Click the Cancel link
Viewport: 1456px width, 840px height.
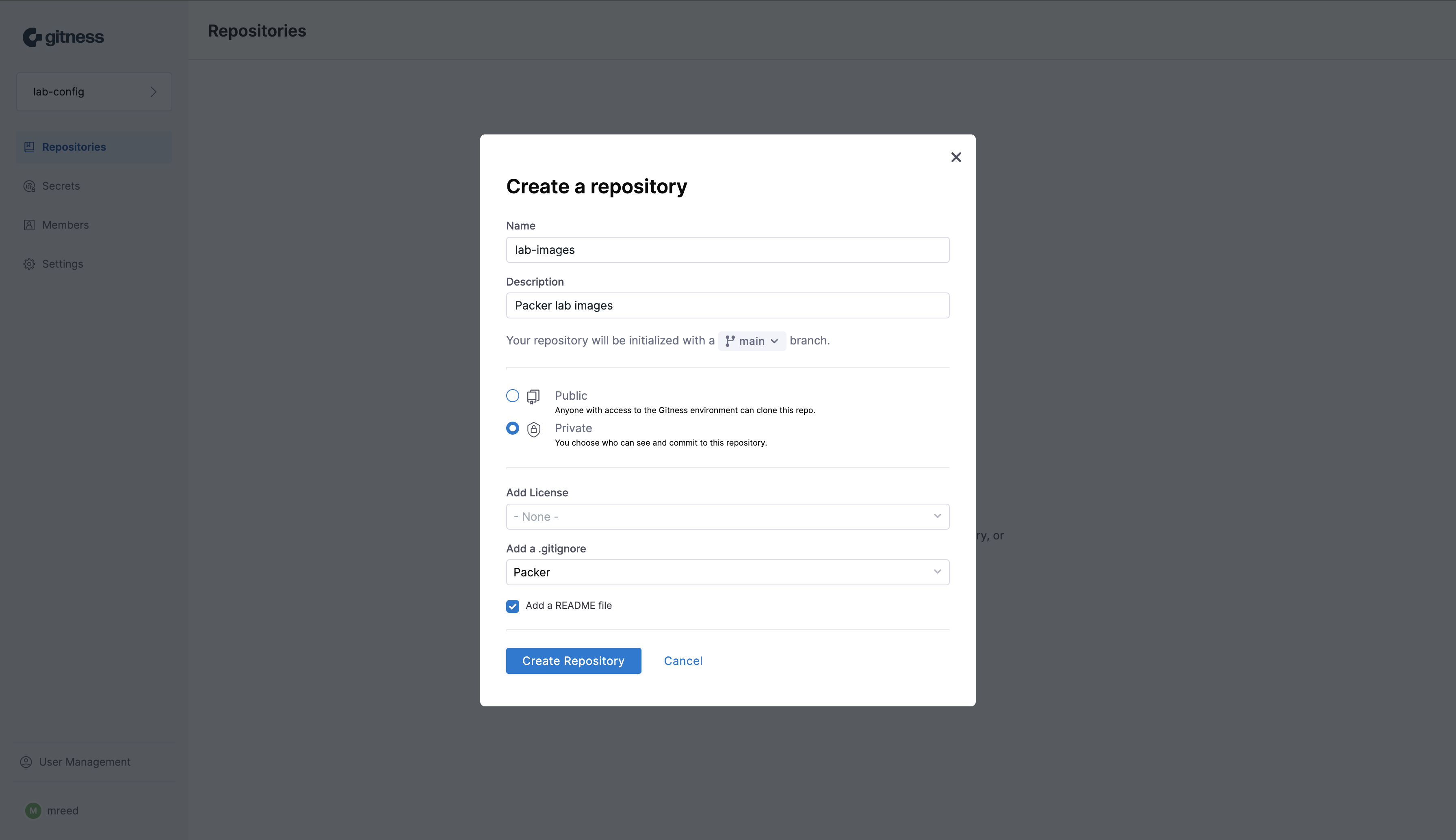[x=683, y=660]
